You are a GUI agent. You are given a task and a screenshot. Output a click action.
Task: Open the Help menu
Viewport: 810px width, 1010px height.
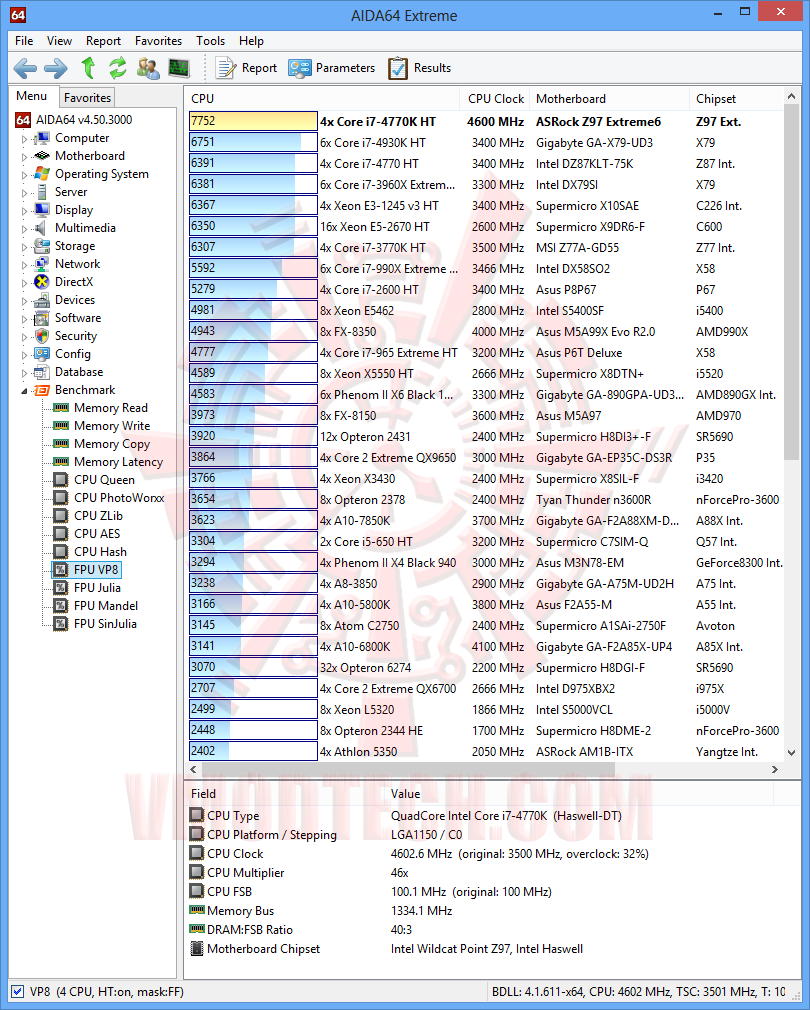tap(251, 41)
